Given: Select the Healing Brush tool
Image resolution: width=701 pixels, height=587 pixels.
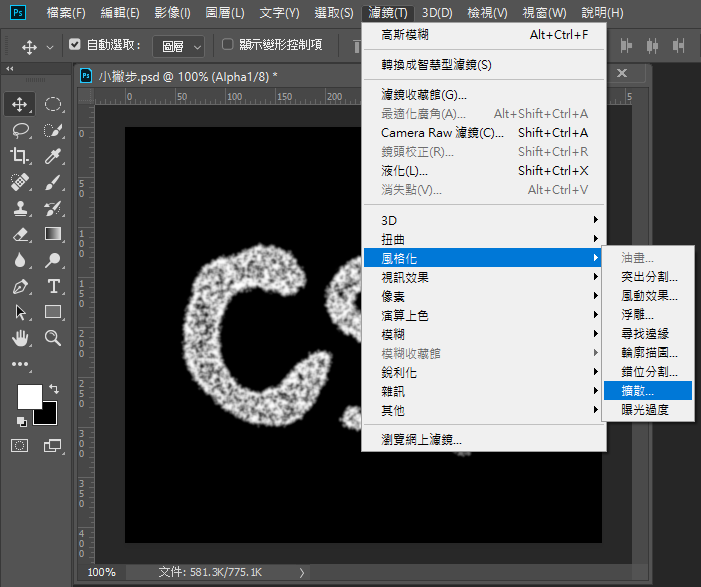Looking at the screenshot, I should pyautogui.click(x=20, y=182).
